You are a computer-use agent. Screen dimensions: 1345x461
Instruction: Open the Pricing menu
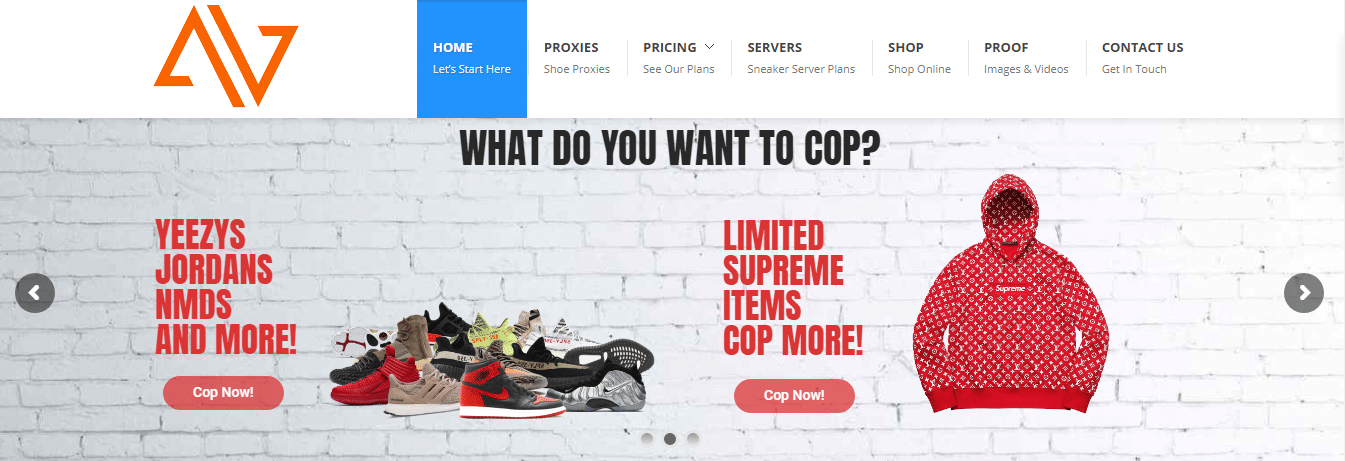pos(679,58)
